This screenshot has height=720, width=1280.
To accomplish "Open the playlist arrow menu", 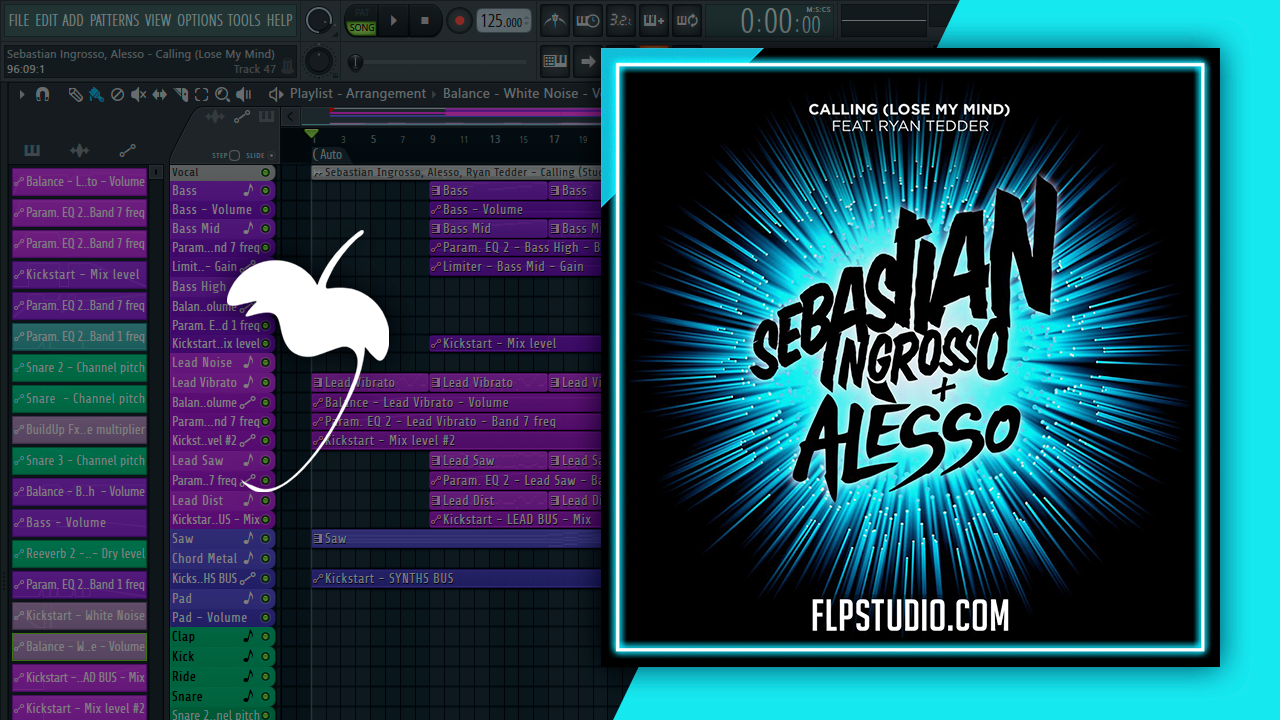I will [x=22, y=93].
